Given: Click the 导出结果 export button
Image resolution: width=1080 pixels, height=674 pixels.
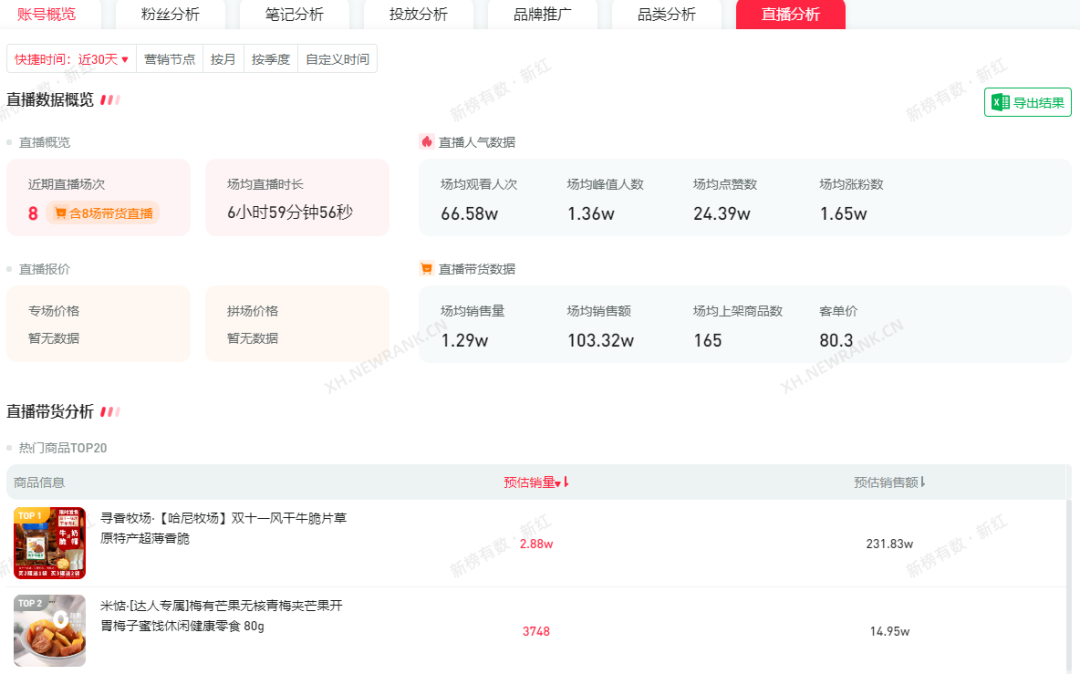Looking at the screenshot, I should click(1027, 102).
